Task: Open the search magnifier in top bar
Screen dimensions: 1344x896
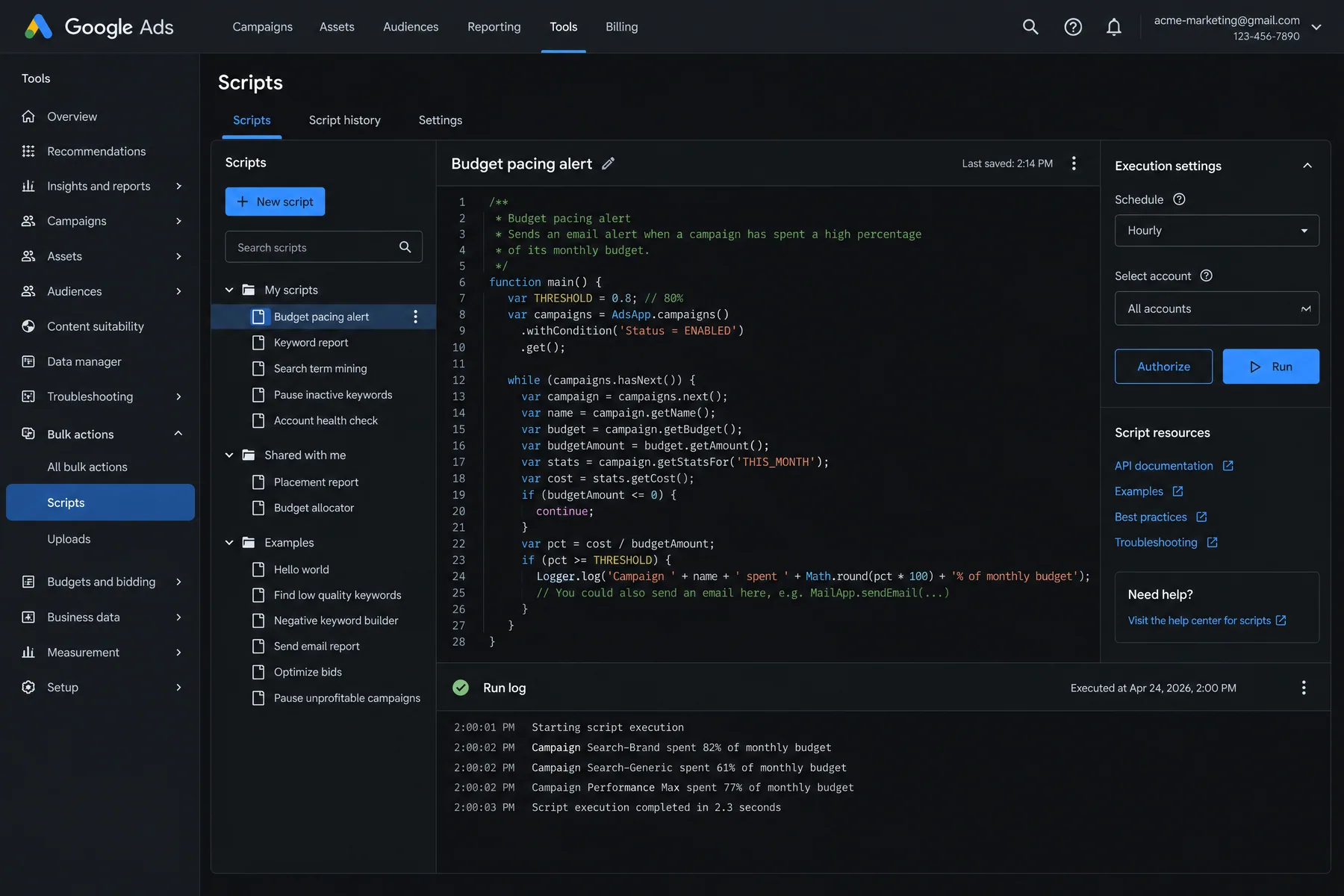Action: (x=1030, y=27)
